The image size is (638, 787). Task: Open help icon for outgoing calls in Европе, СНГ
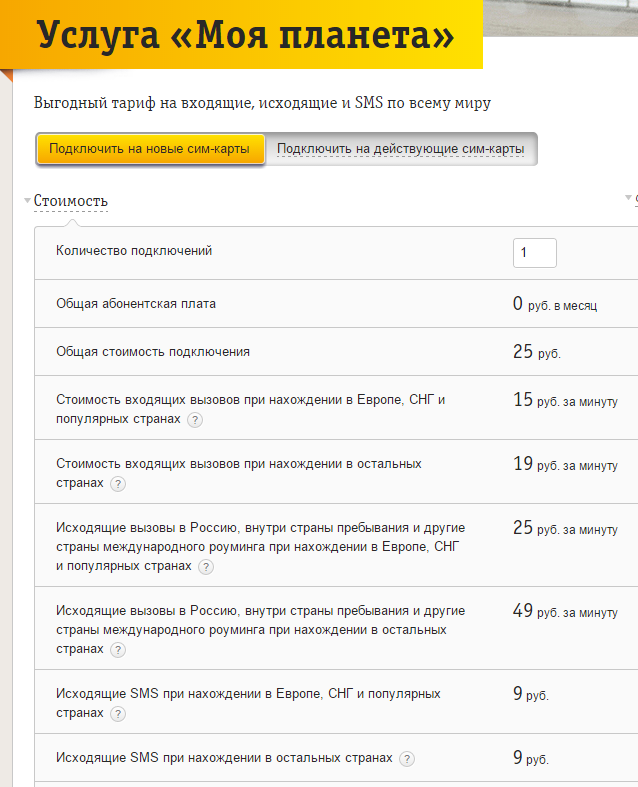coord(206,567)
